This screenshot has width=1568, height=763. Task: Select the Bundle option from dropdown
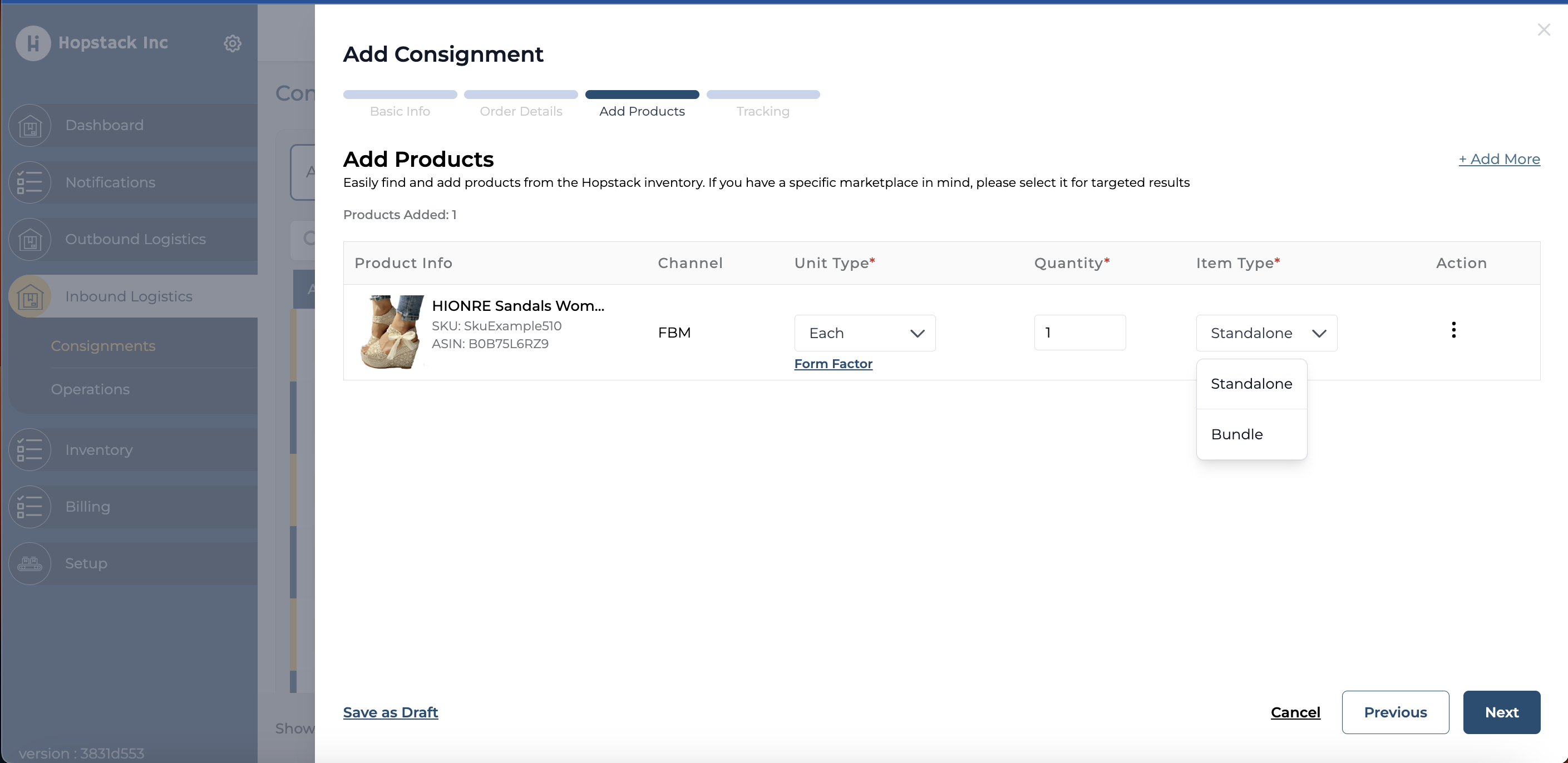[1236, 434]
